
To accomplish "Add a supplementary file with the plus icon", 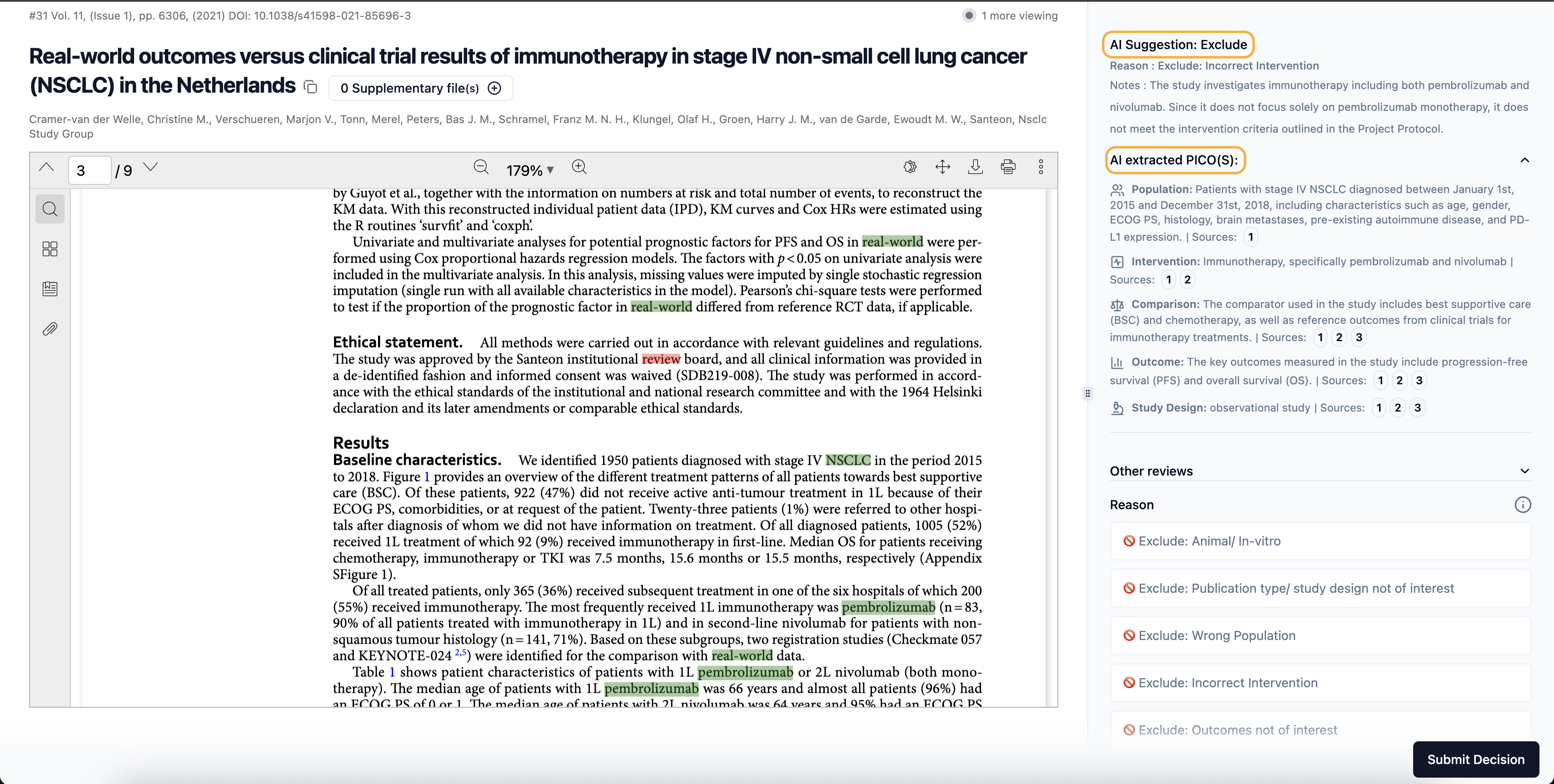I will point(494,88).
